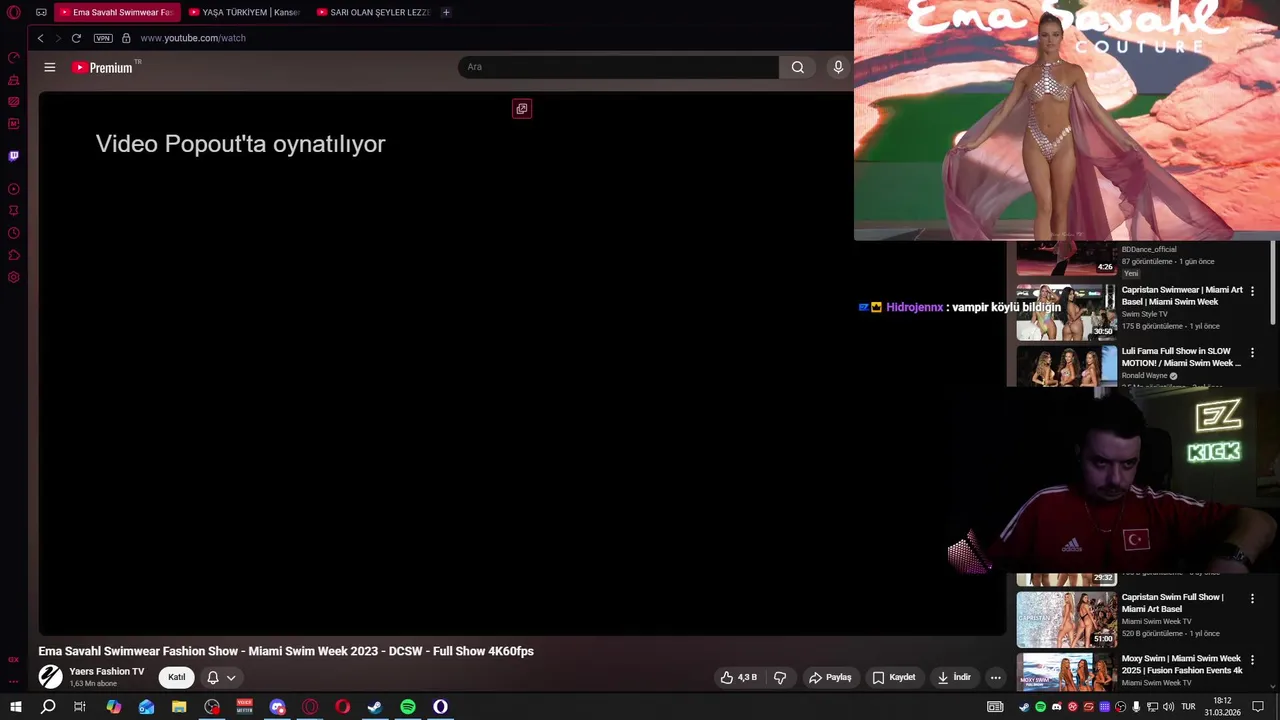The width and height of the screenshot is (1280, 720).
Task: Click the YouTube search magnifier button
Action: click(x=797, y=67)
